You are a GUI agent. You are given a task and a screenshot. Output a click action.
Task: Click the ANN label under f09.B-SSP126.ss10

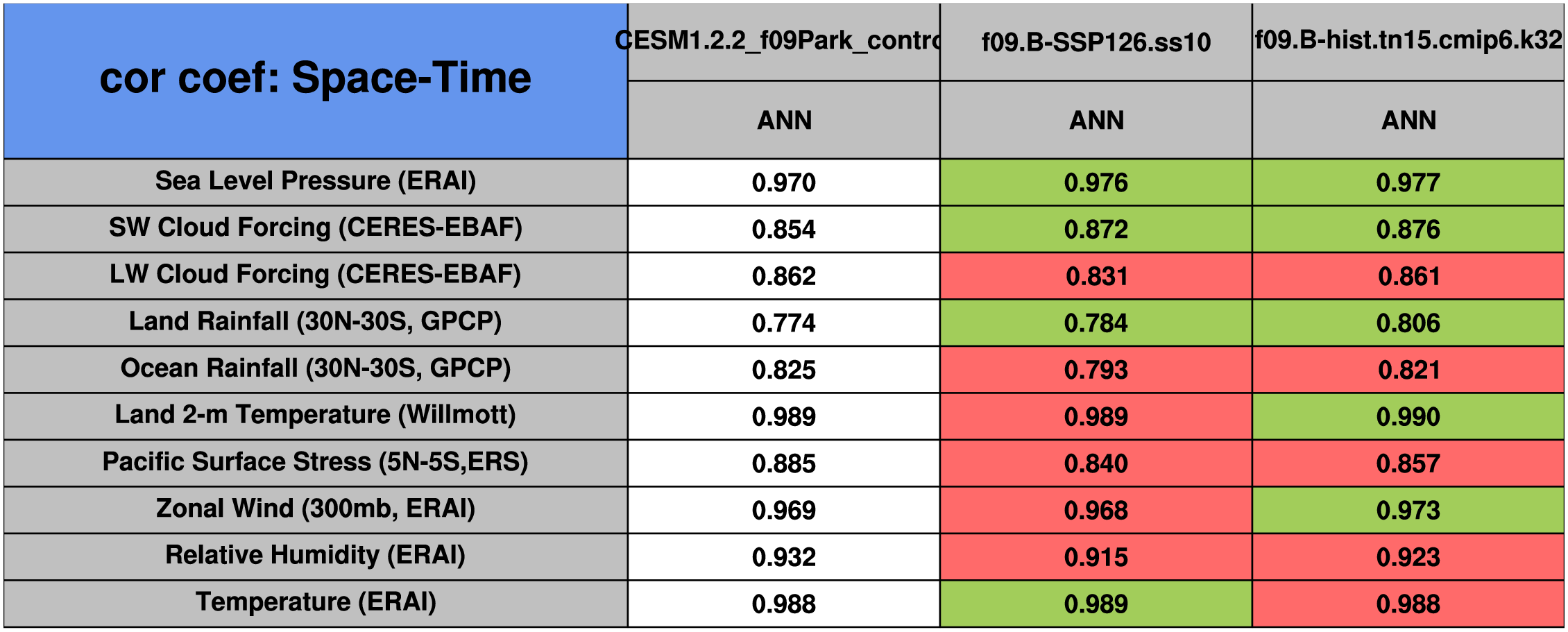pos(1096,121)
